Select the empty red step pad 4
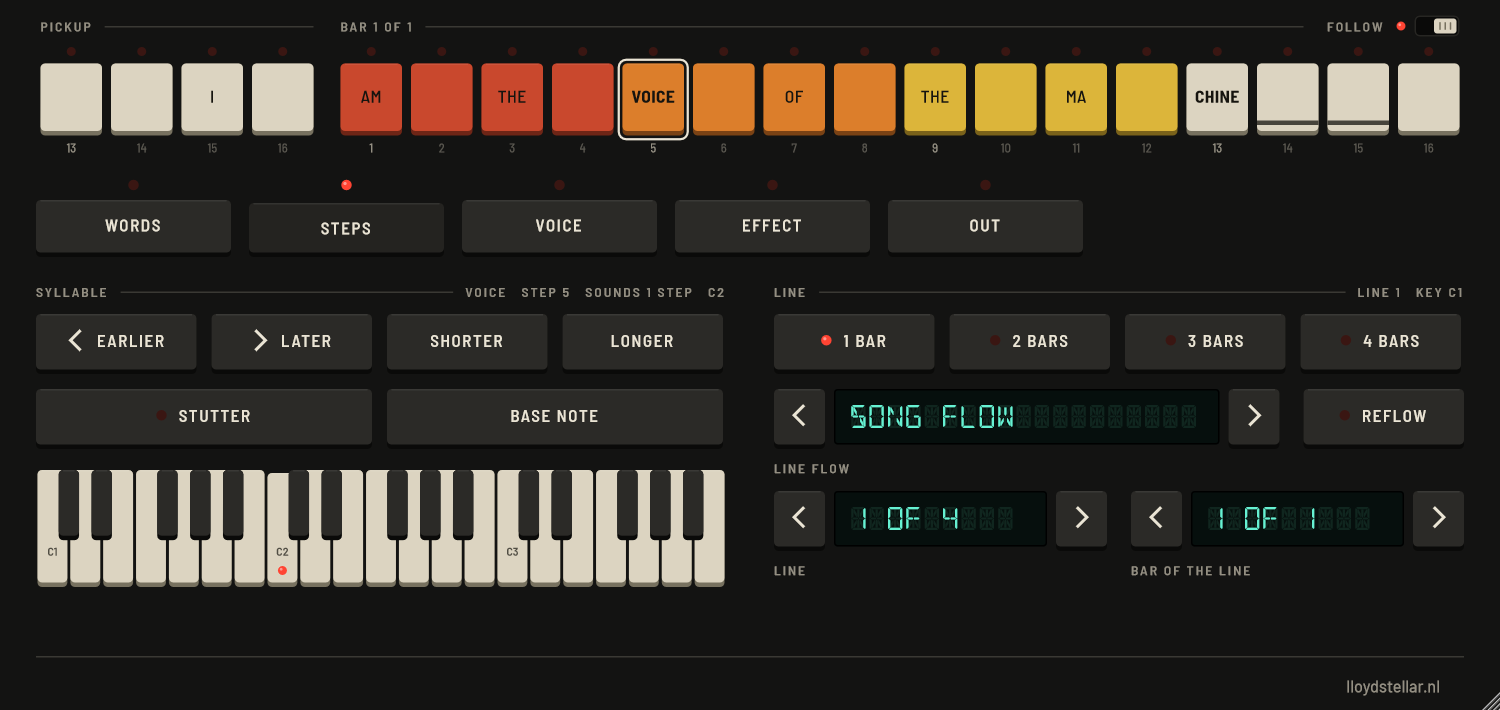Viewport: 1500px width, 710px height. (583, 97)
